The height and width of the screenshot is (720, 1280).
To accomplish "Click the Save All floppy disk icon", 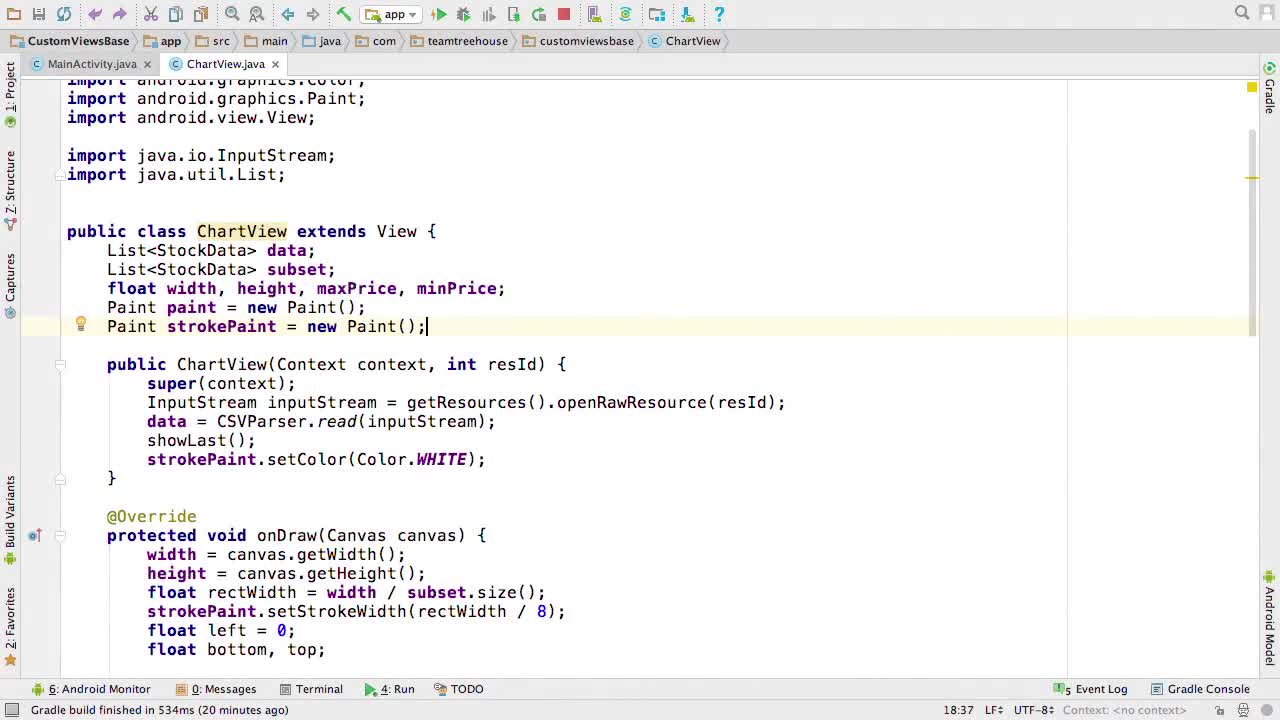I will coord(39,14).
